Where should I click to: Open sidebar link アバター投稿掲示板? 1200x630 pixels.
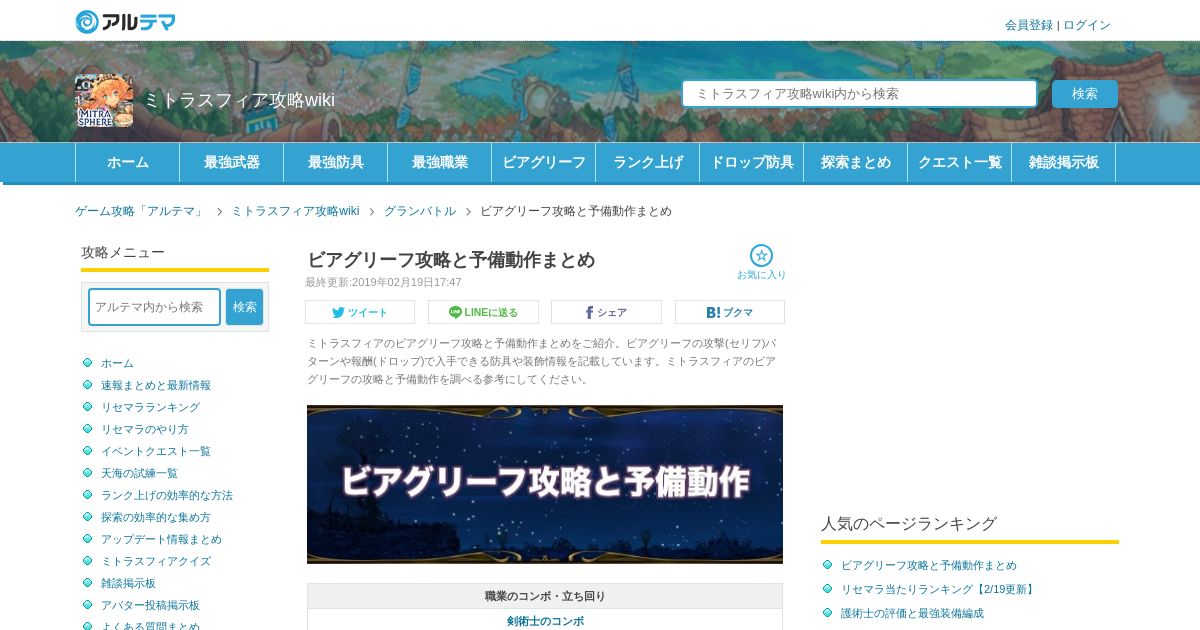[150, 605]
